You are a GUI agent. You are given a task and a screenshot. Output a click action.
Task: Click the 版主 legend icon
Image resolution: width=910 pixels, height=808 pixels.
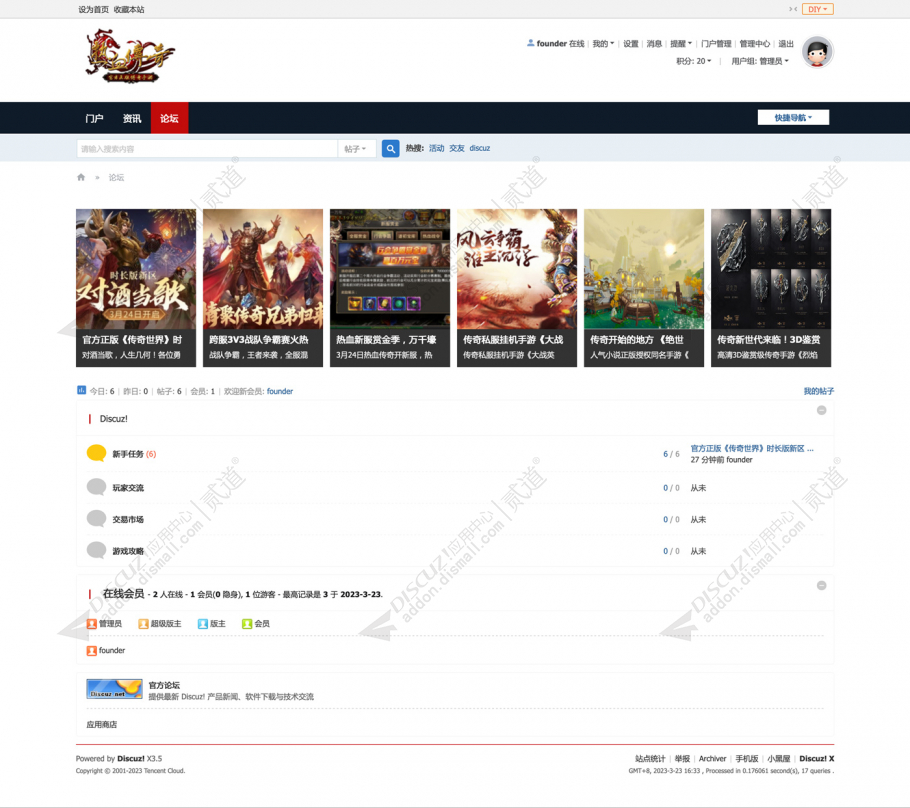pos(203,623)
